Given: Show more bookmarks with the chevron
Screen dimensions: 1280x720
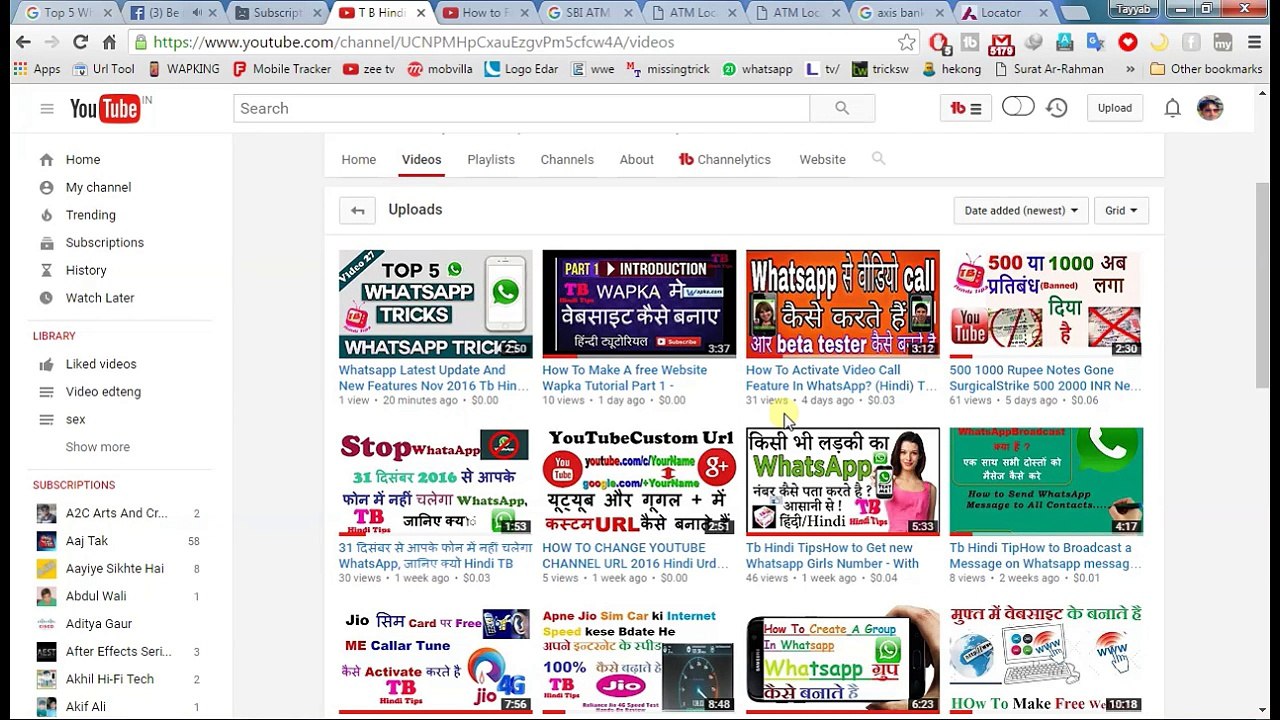Looking at the screenshot, I should tap(1130, 69).
